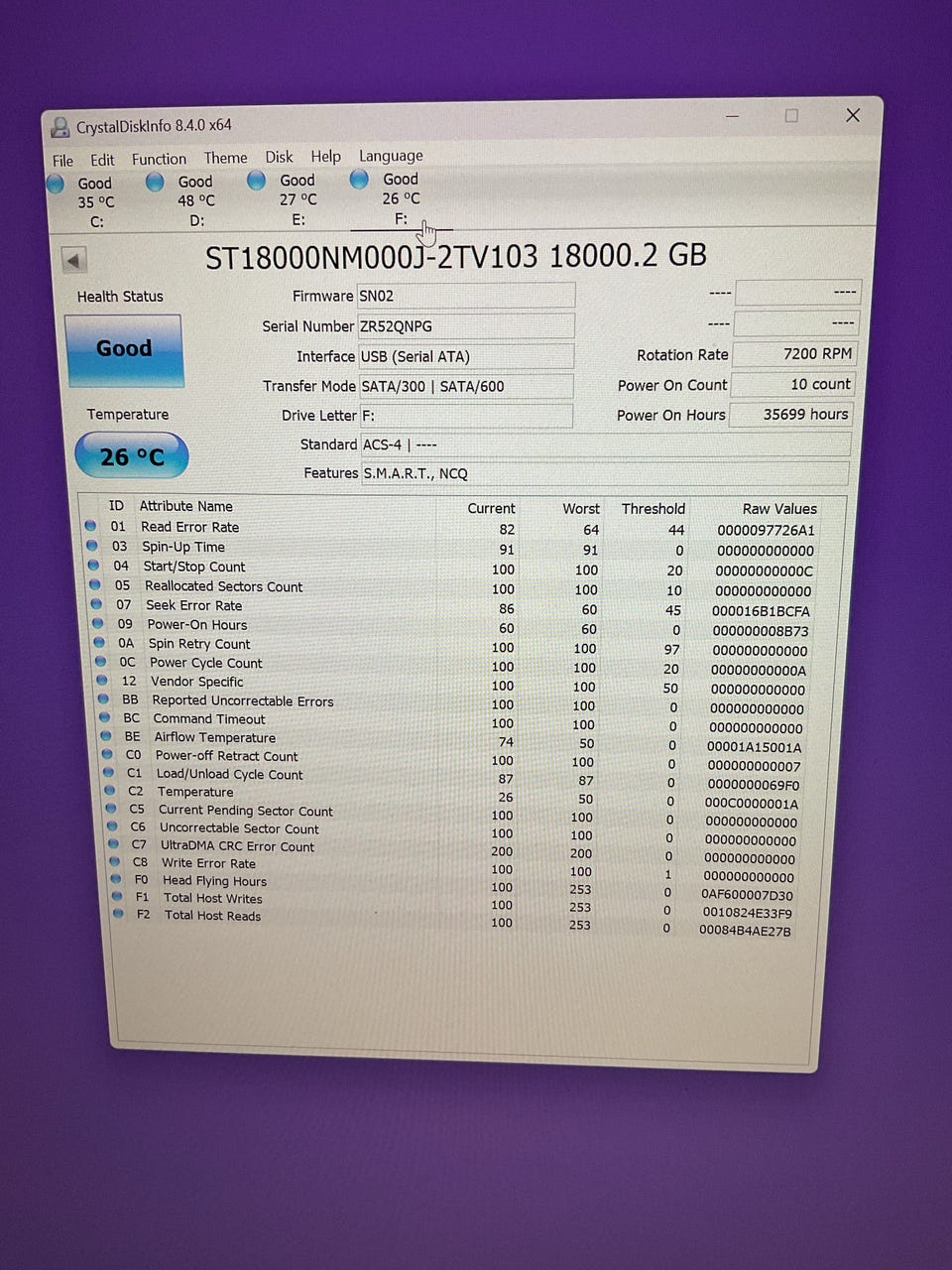952x1270 pixels.
Task: Select drive F: status orb
Action: click(x=359, y=179)
